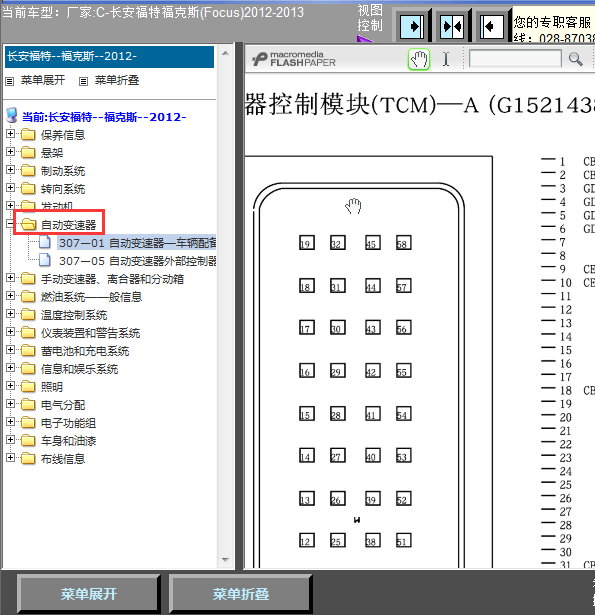Expand the 手动变速器、离合器和分动箱 node

pos(10,278)
